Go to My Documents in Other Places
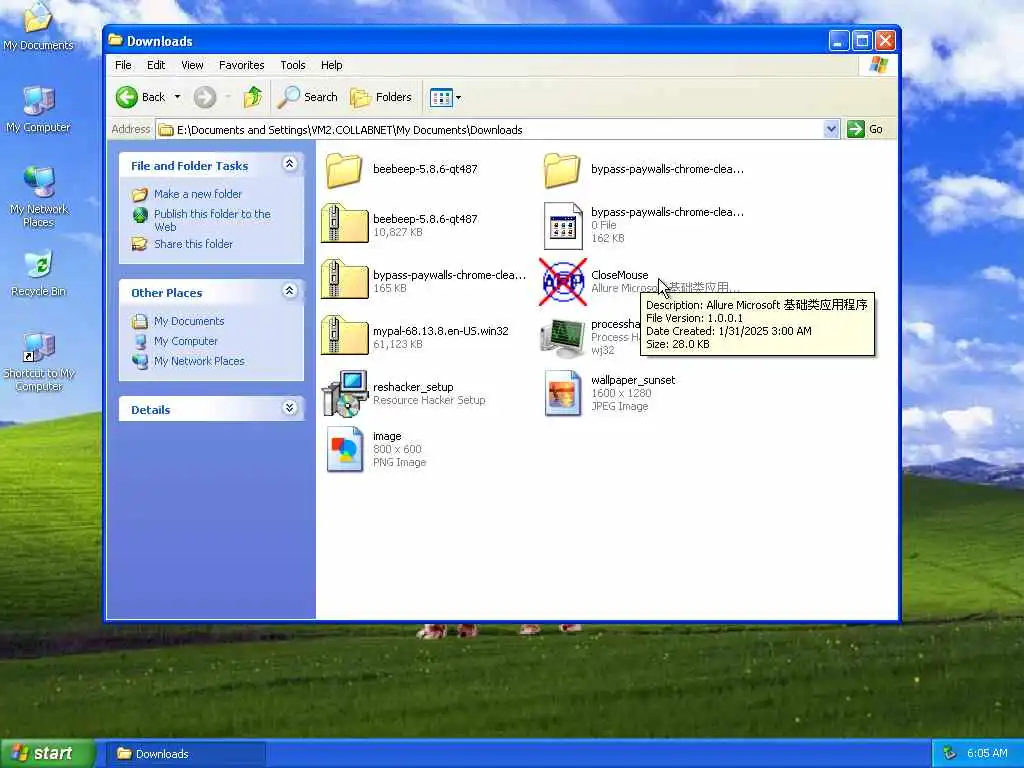Viewport: 1024px width, 768px height. click(x=189, y=321)
